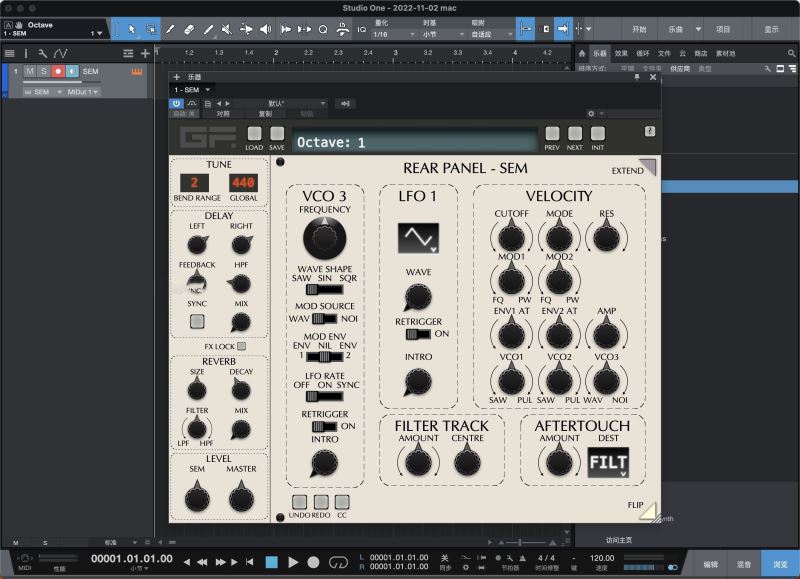
Task: Toggle the FX LOCK checkbox
Action: (x=242, y=346)
